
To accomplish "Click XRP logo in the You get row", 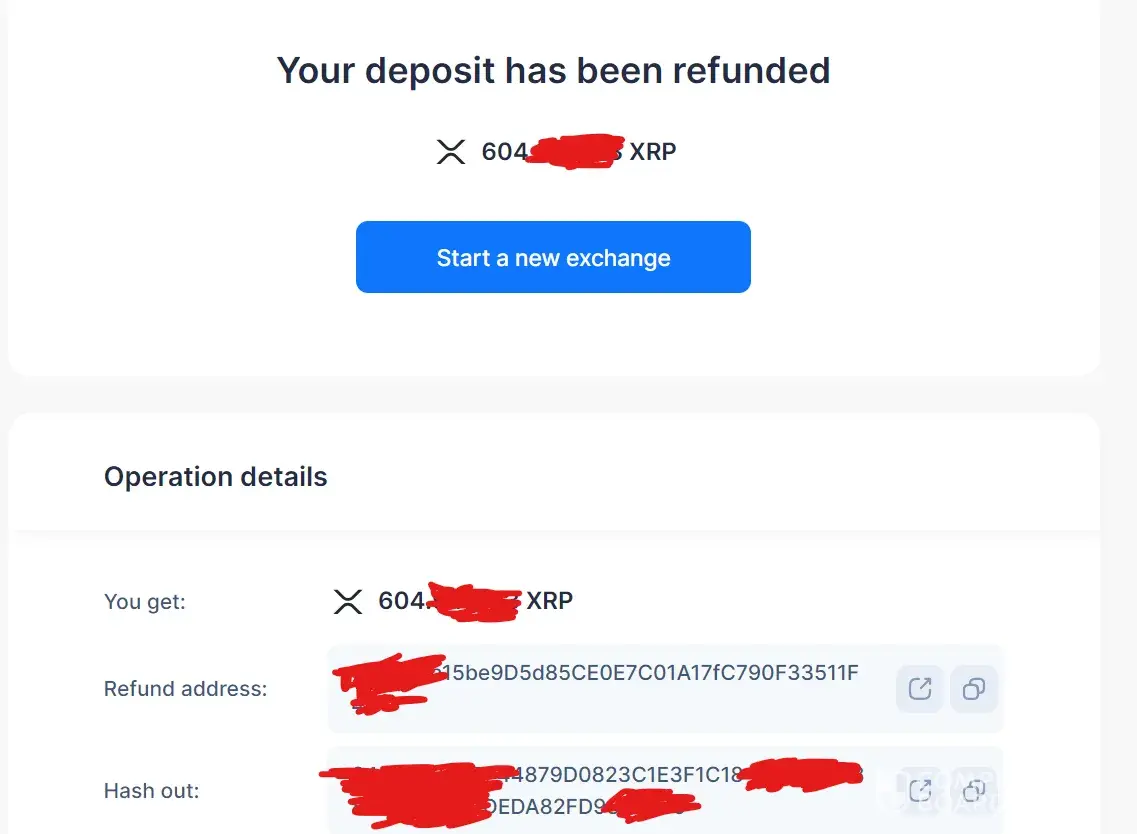I will point(347,601).
